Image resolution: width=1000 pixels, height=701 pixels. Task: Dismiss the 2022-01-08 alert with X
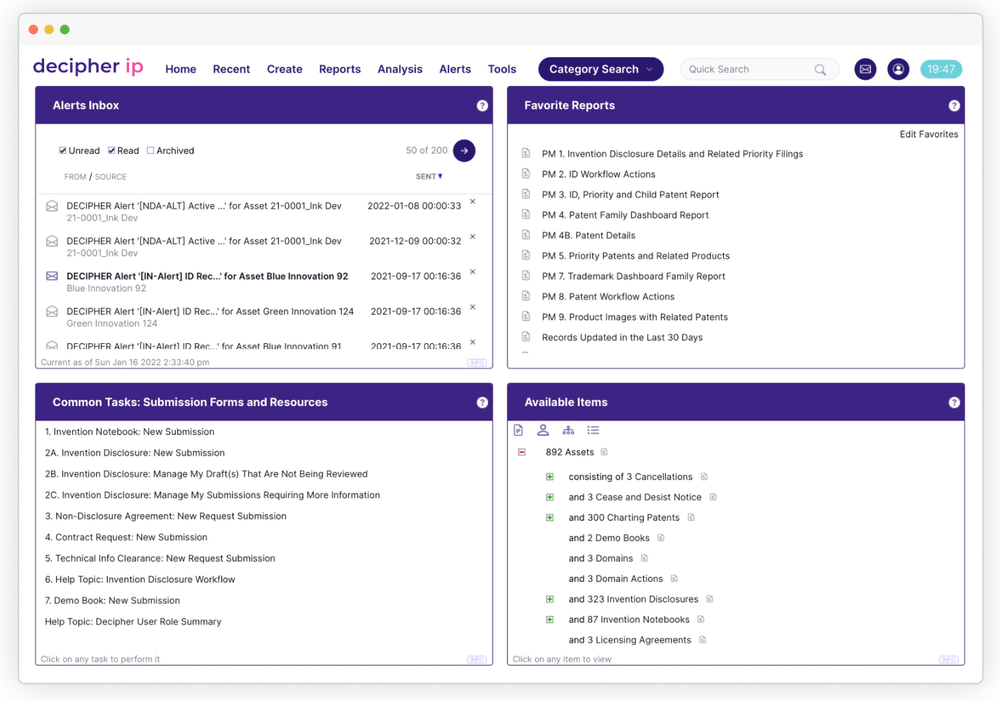[473, 202]
